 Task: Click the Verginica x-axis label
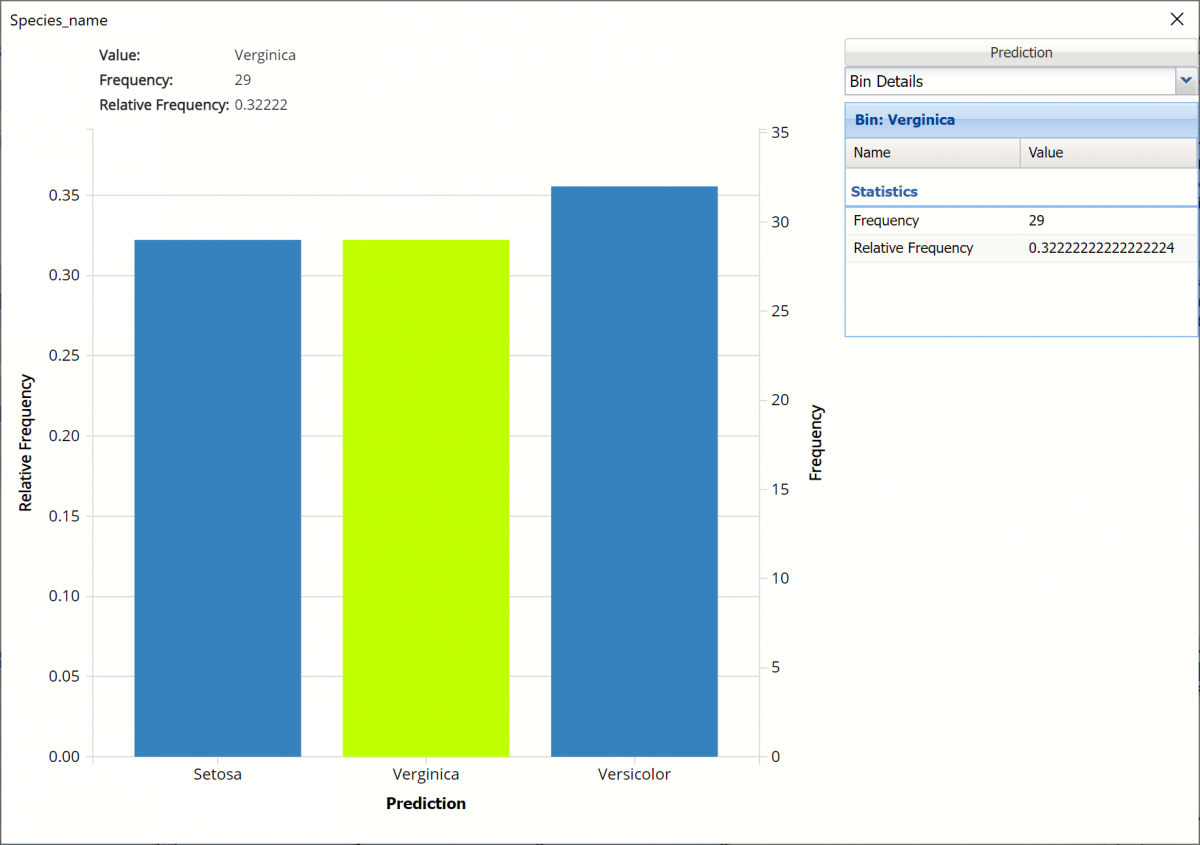426,774
